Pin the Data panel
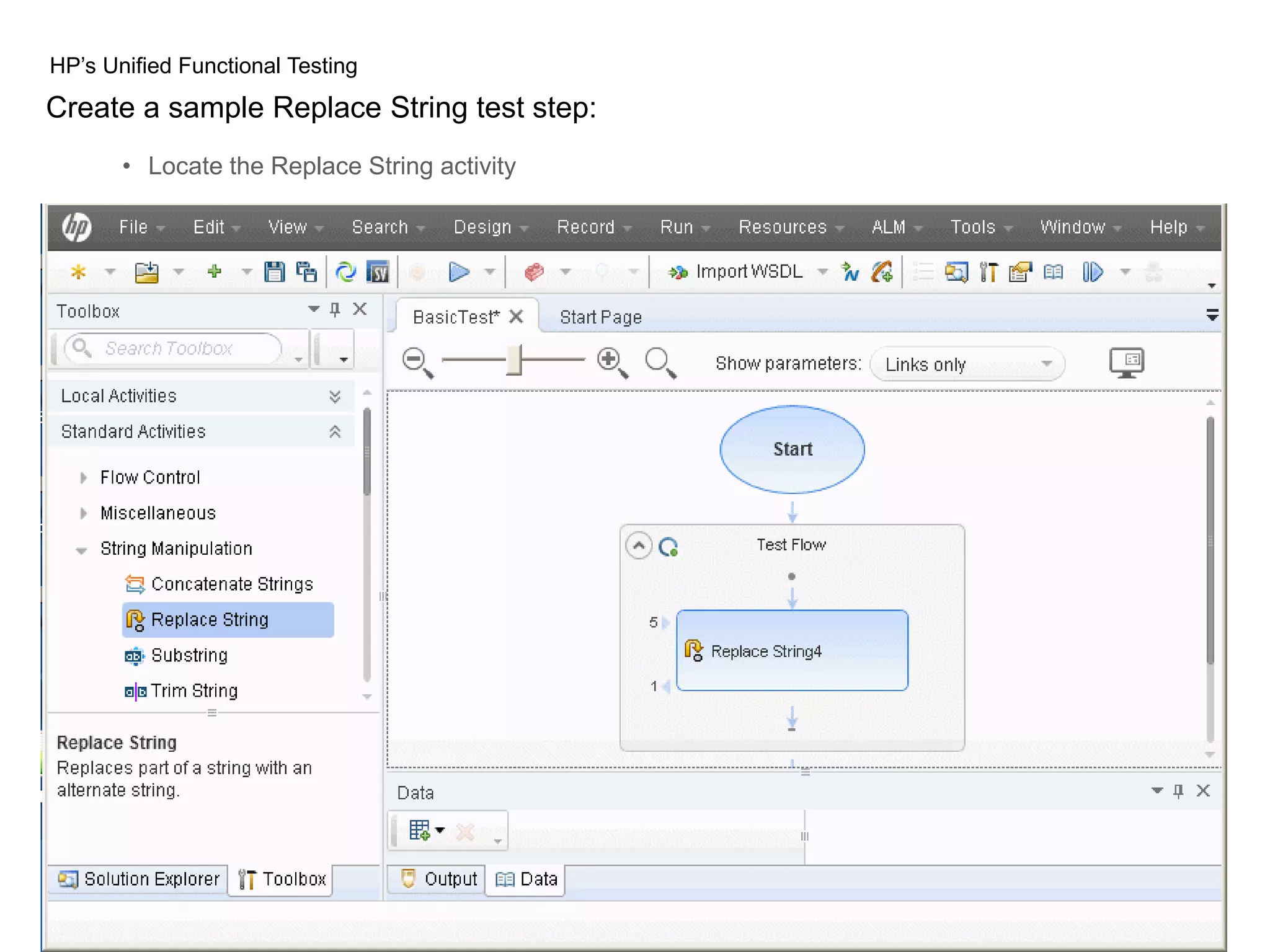1270x952 pixels. [x=1178, y=791]
